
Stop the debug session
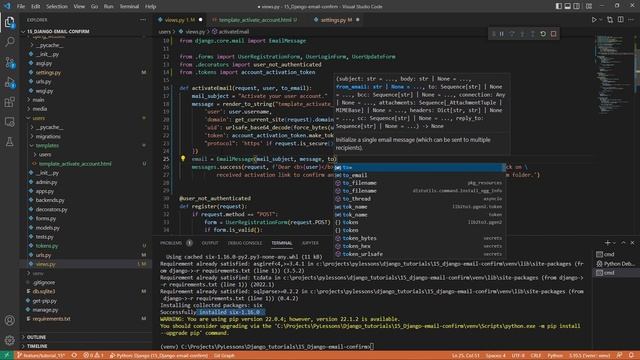553,34
